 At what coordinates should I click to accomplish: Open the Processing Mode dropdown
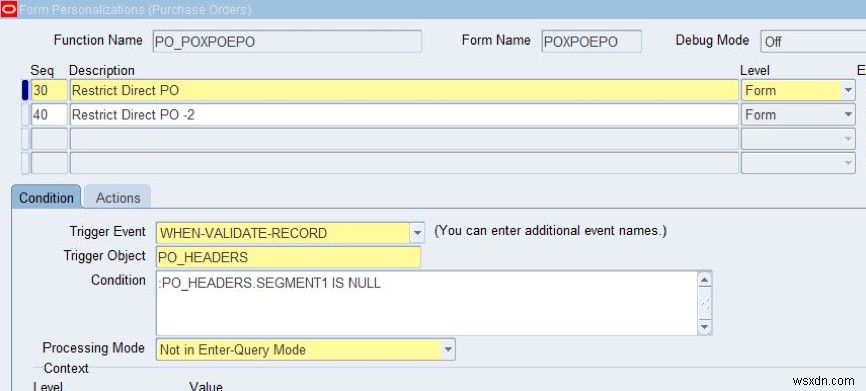click(x=448, y=350)
